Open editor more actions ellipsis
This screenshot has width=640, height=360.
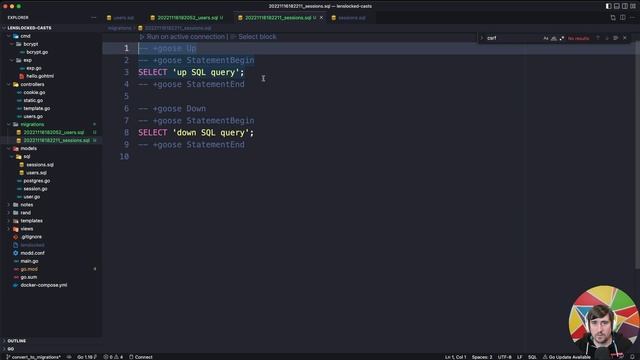coord(632,18)
